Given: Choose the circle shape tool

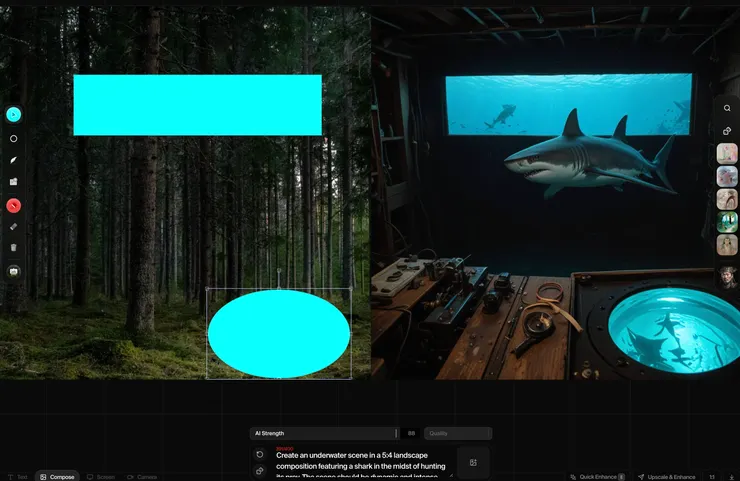Looking at the screenshot, I should point(14,139).
